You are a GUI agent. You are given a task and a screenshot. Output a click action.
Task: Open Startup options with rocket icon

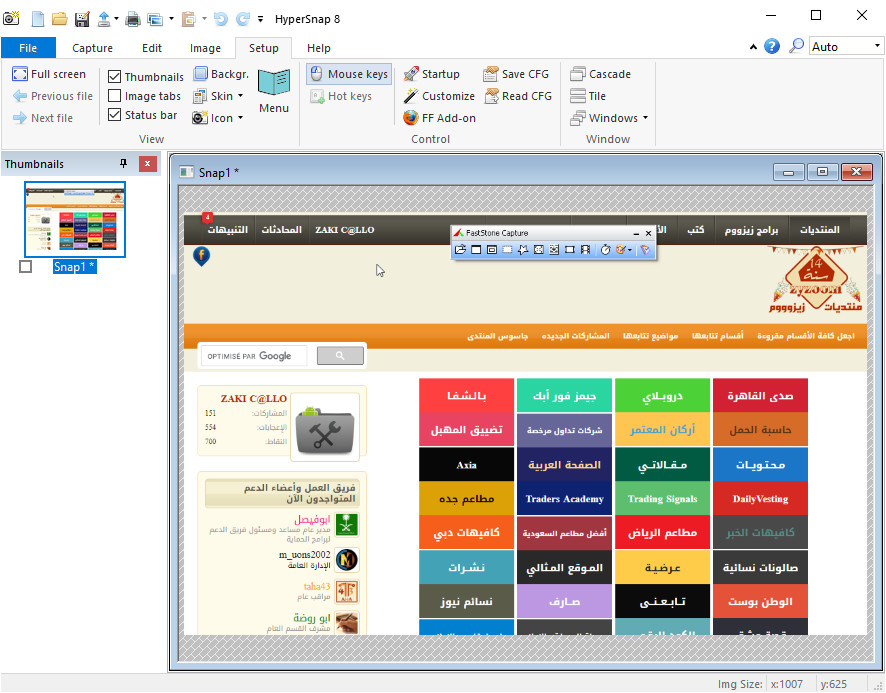(432, 74)
